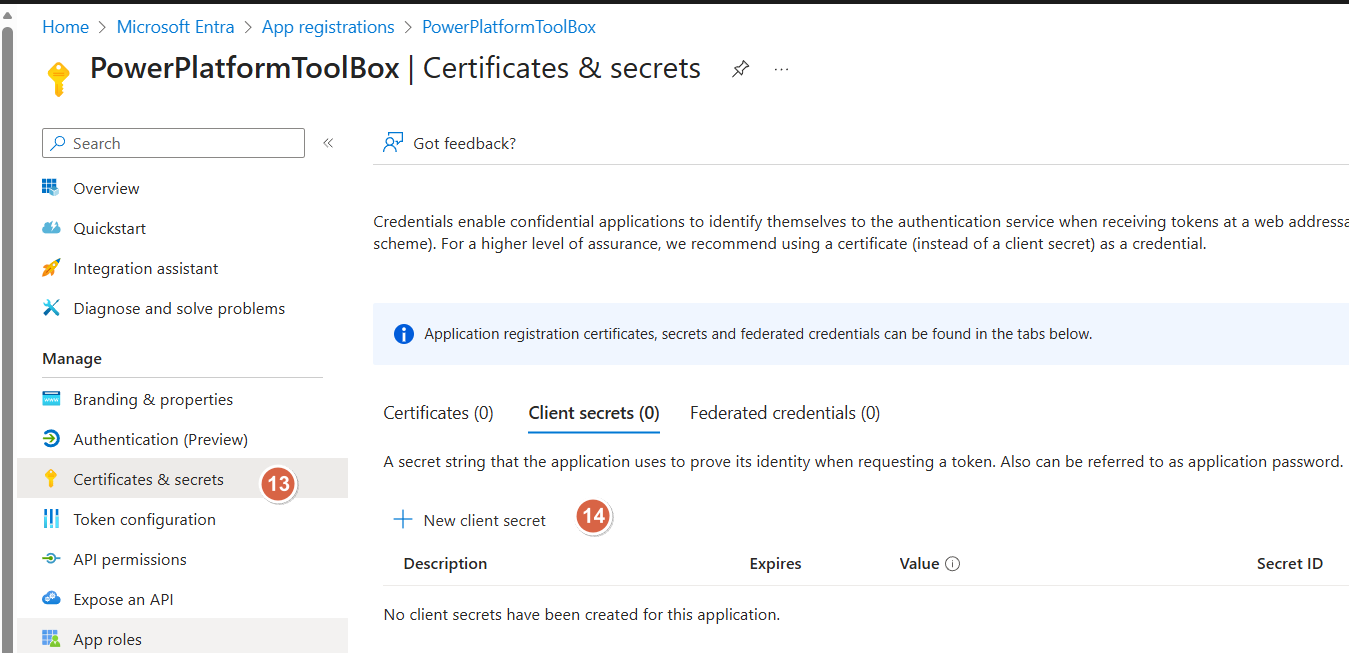Pin the Certificates & secrets page
1349x653 pixels.
click(x=740, y=68)
